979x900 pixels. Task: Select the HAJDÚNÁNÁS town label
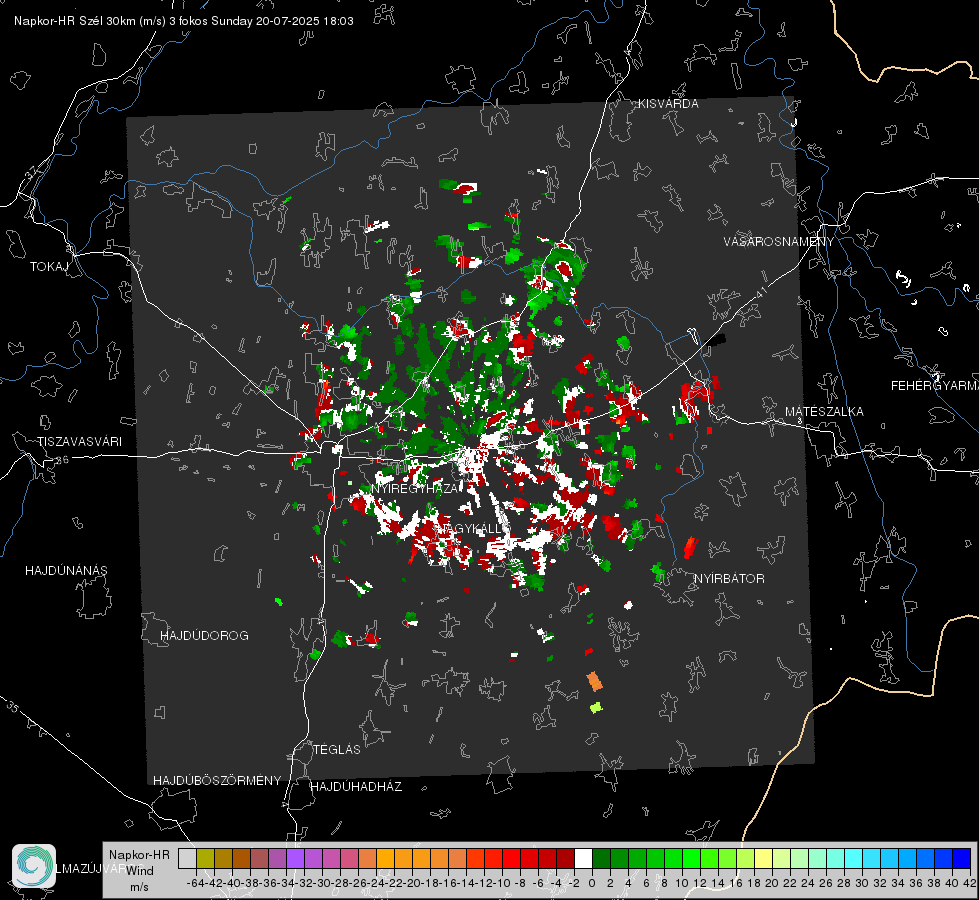(x=66, y=571)
